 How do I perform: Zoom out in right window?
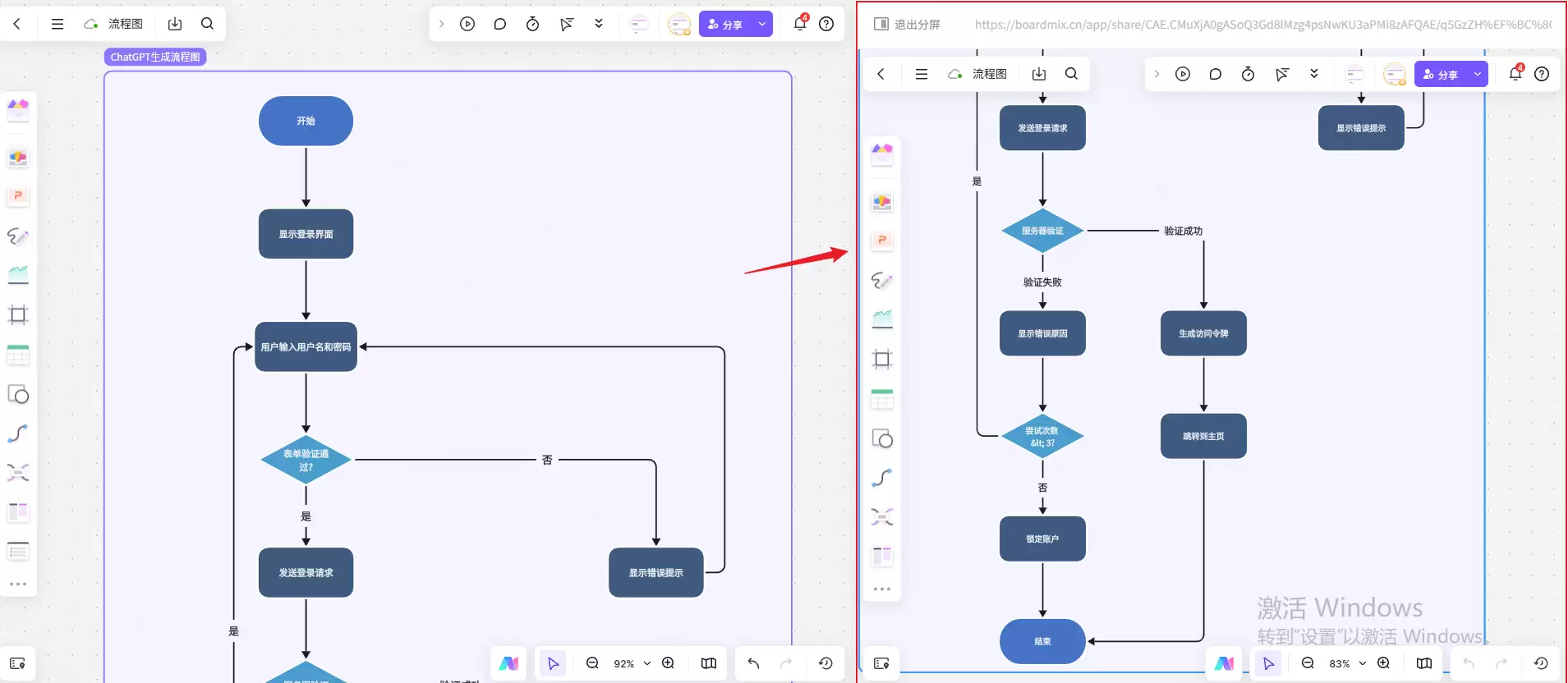point(1308,663)
